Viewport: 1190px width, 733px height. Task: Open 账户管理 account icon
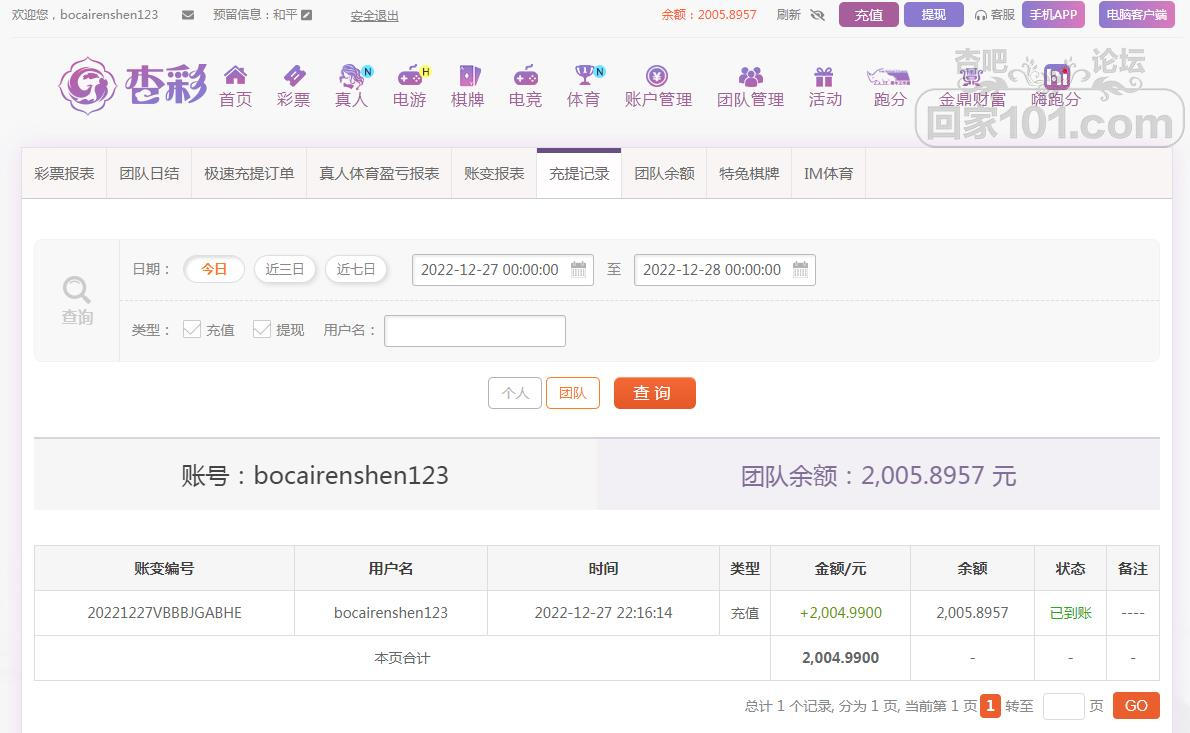pyautogui.click(x=657, y=76)
